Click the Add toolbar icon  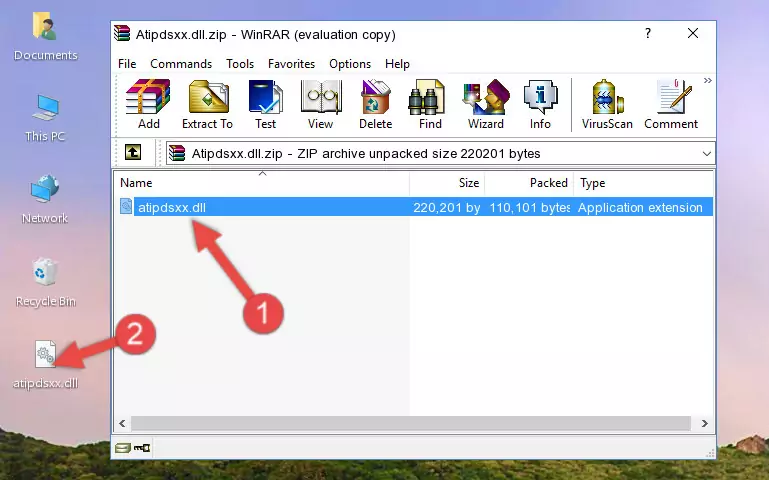pyautogui.click(x=148, y=104)
